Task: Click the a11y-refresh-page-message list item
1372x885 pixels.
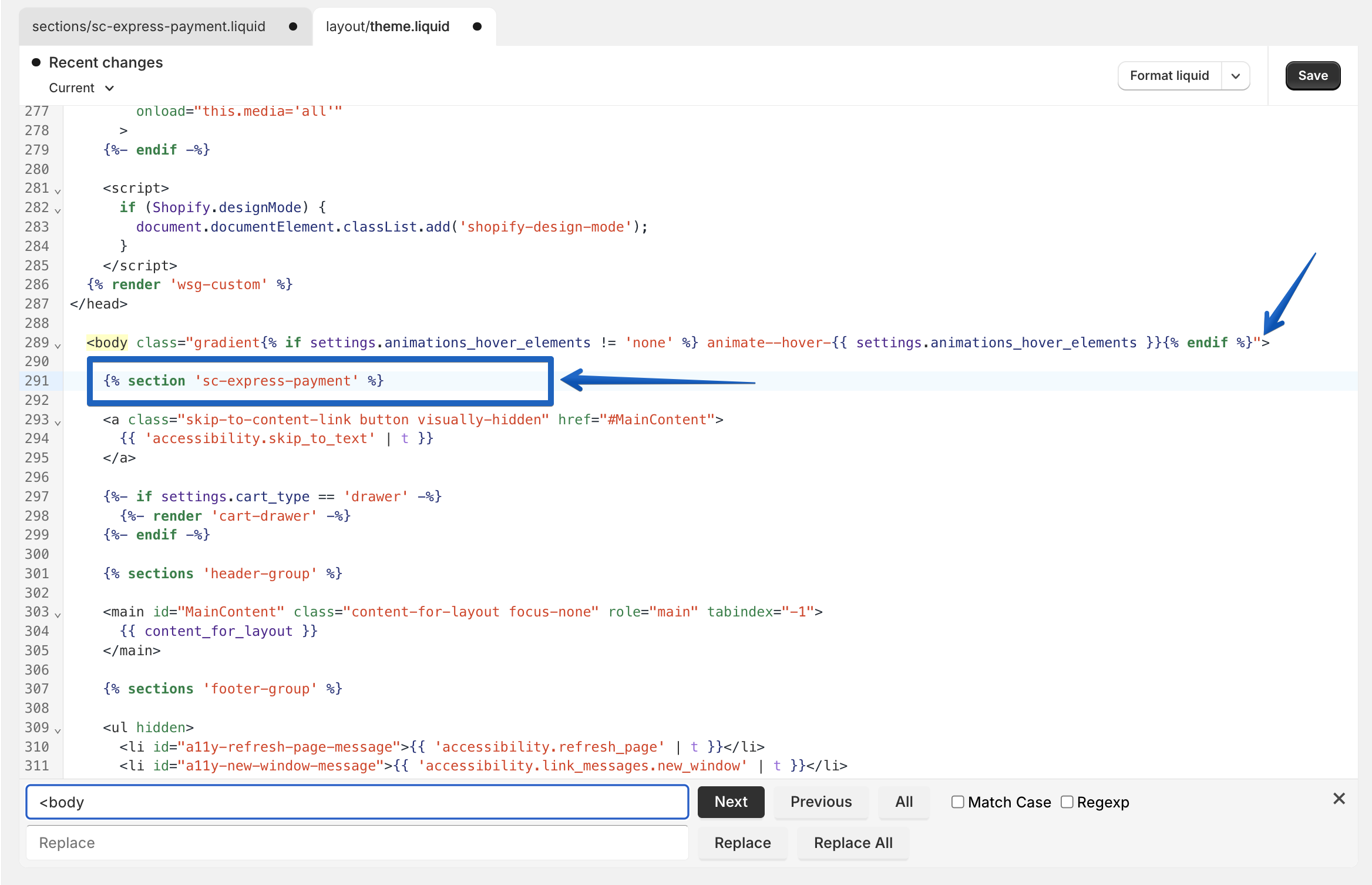Action: pos(442,747)
